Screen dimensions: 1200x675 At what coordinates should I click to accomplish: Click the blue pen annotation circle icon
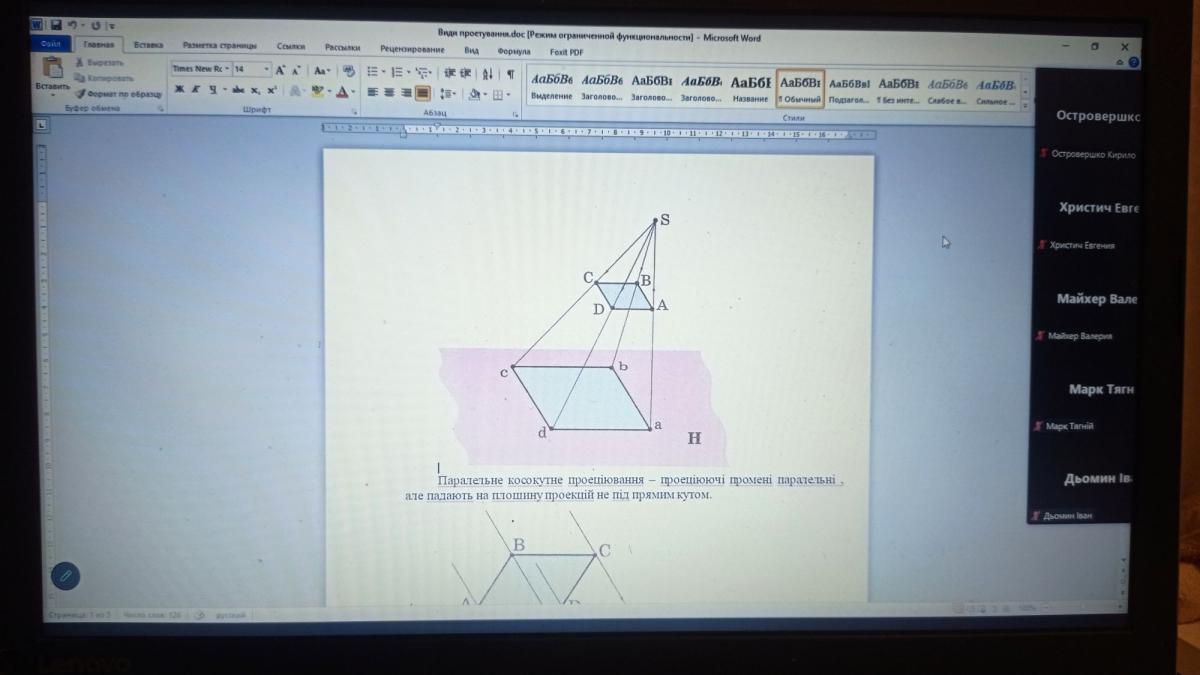click(x=65, y=575)
